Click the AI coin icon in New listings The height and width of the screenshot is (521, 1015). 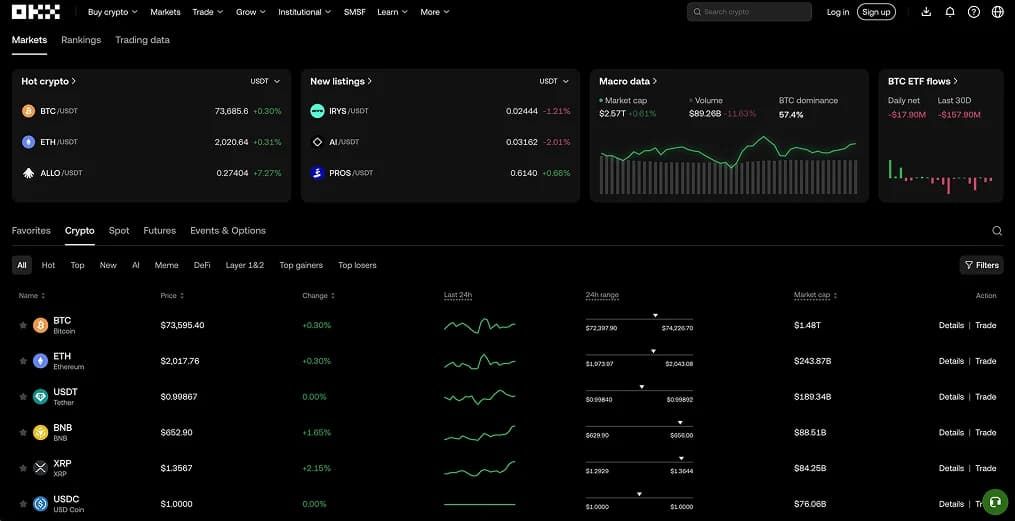tap(317, 142)
